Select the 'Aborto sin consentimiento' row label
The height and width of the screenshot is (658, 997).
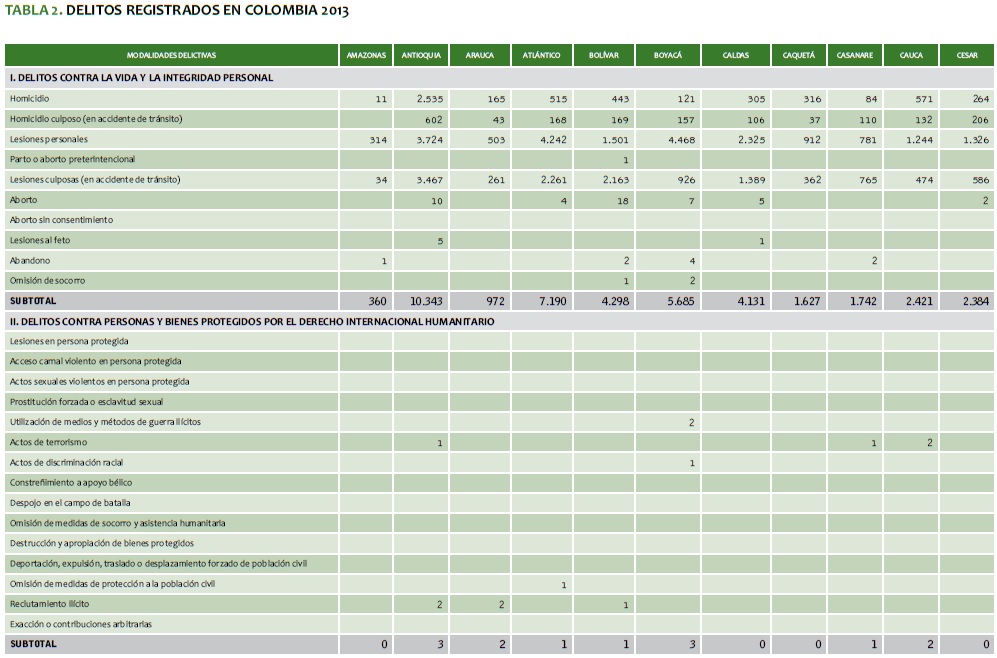pyautogui.click(x=61, y=220)
